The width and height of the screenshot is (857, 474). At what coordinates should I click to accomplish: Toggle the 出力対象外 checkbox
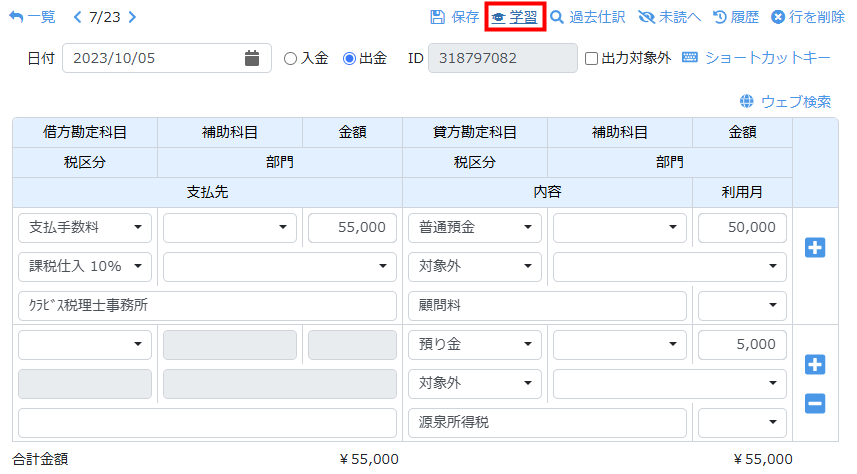coord(592,58)
